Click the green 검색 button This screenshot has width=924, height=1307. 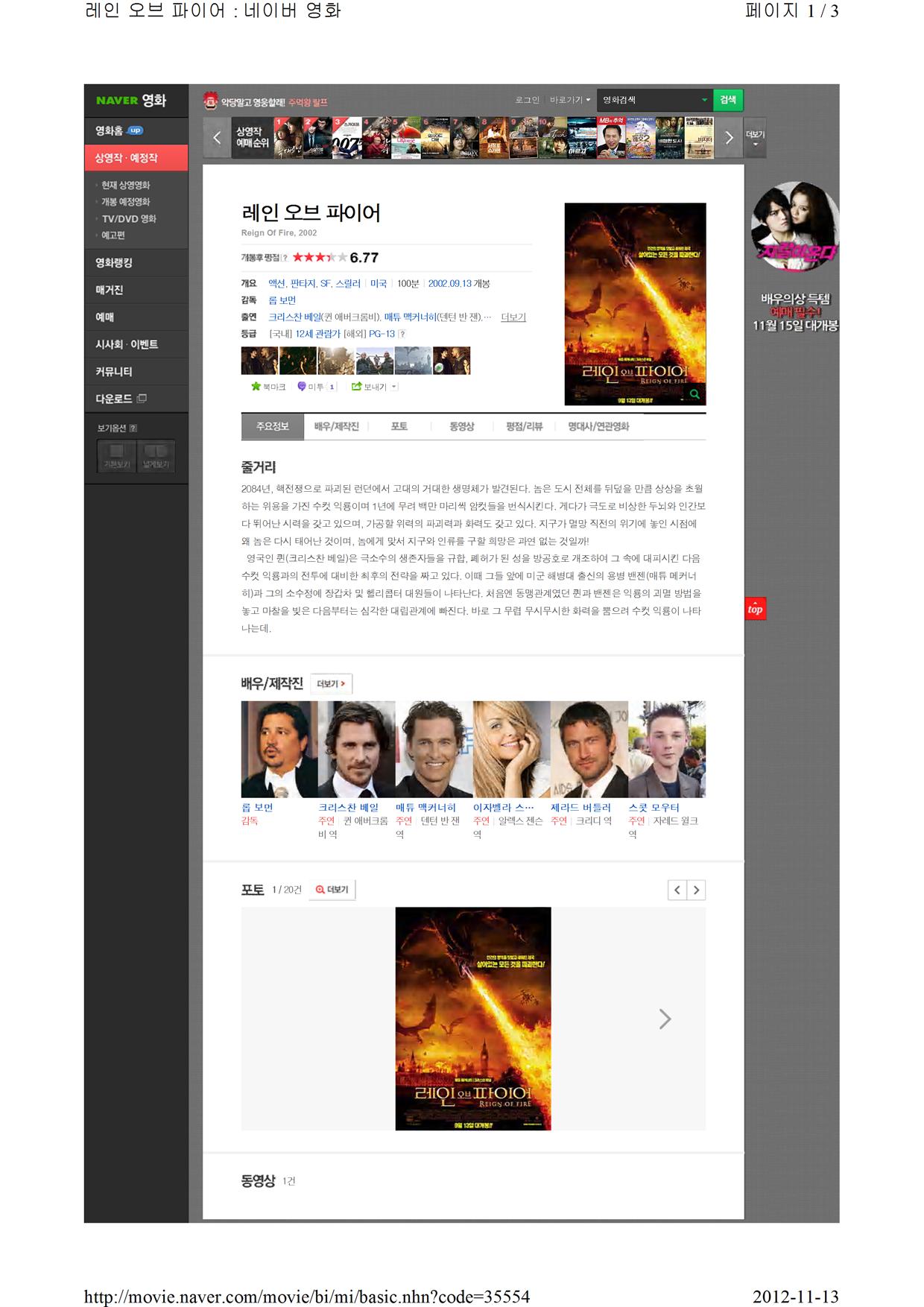[x=728, y=100]
